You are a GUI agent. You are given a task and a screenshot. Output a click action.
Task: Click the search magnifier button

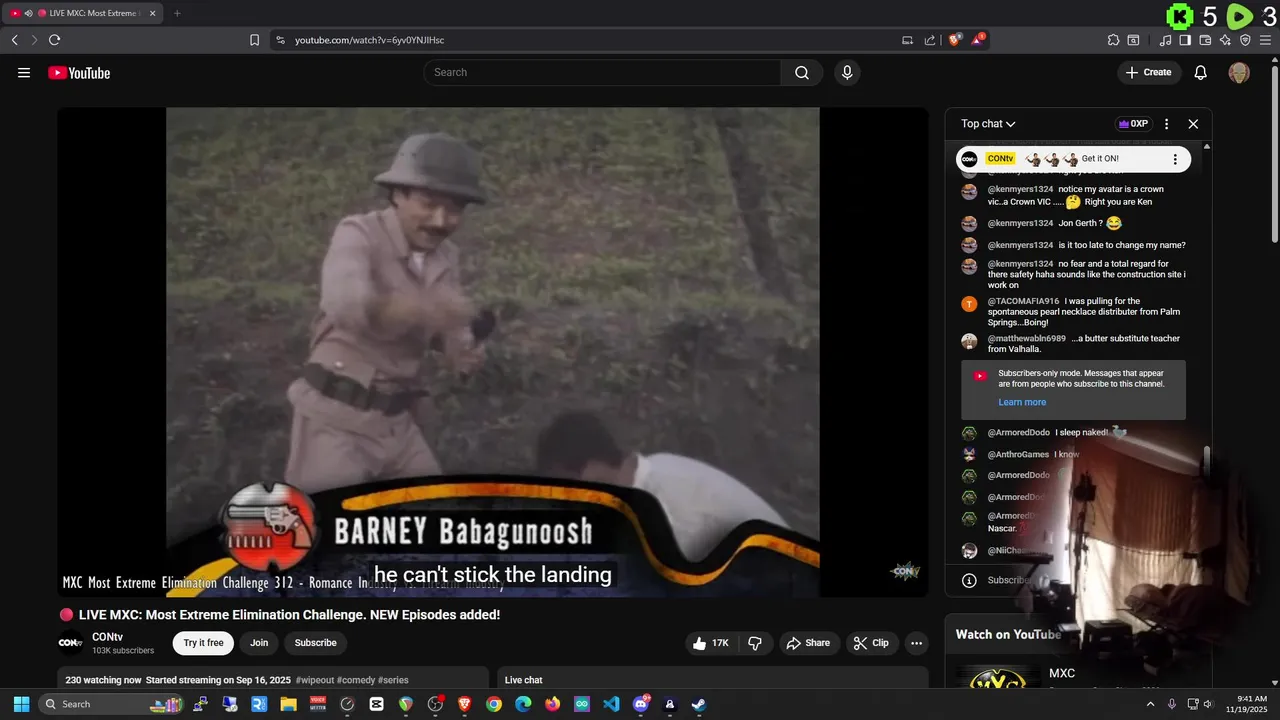802,72
